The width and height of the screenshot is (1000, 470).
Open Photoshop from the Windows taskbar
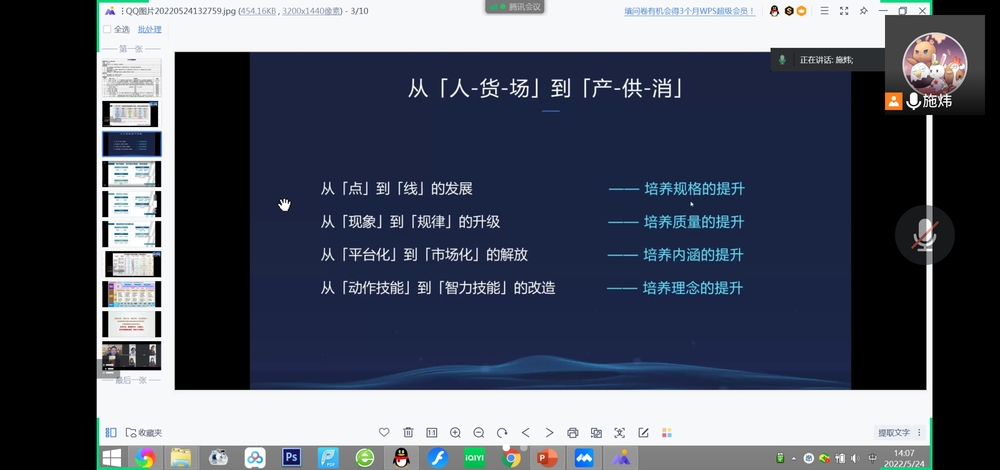pos(292,458)
